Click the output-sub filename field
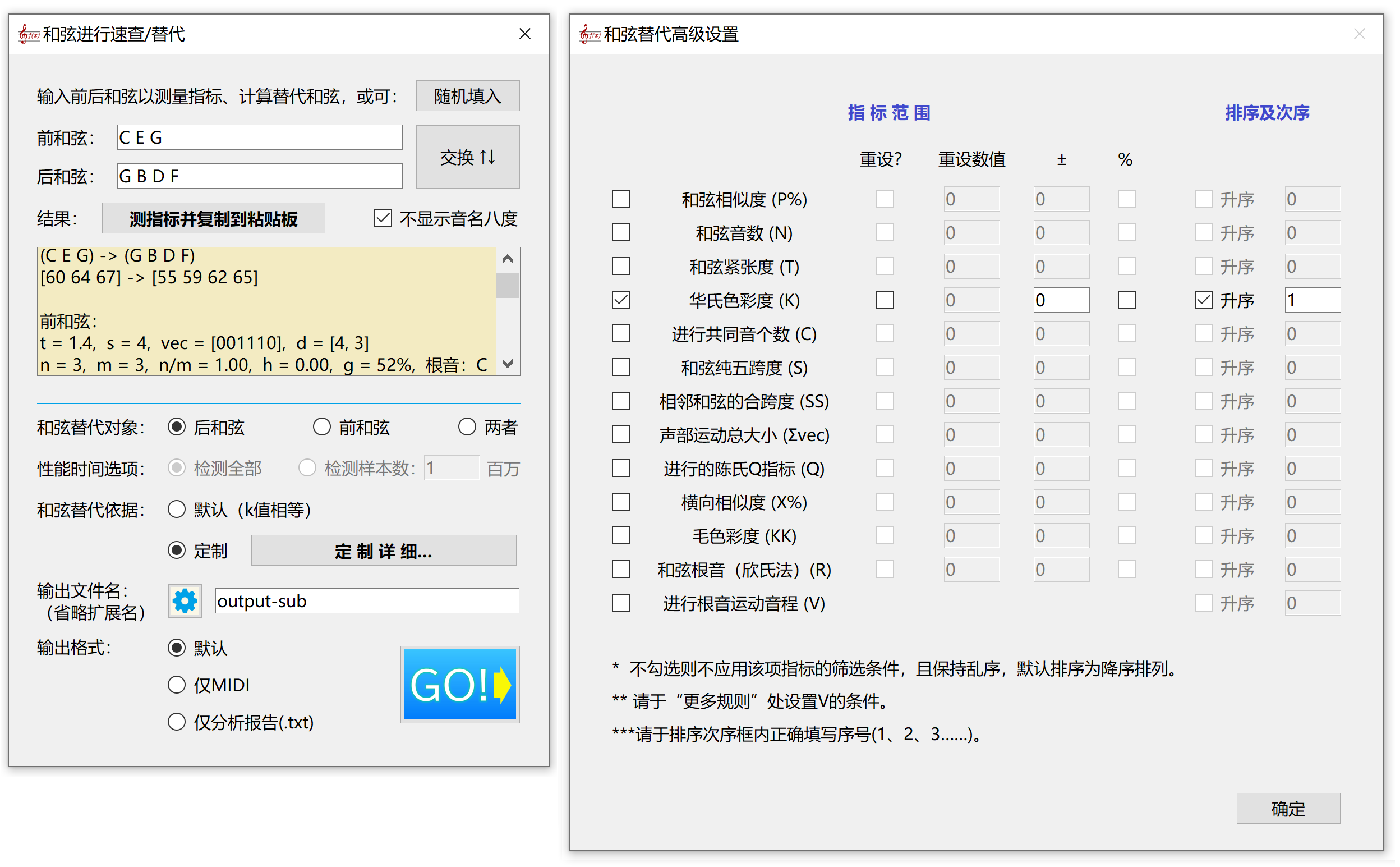The image size is (1400, 867). (x=367, y=601)
